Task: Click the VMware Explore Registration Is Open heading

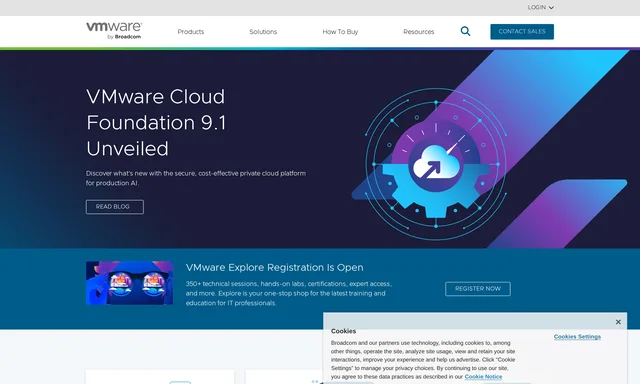Action: pos(275,268)
